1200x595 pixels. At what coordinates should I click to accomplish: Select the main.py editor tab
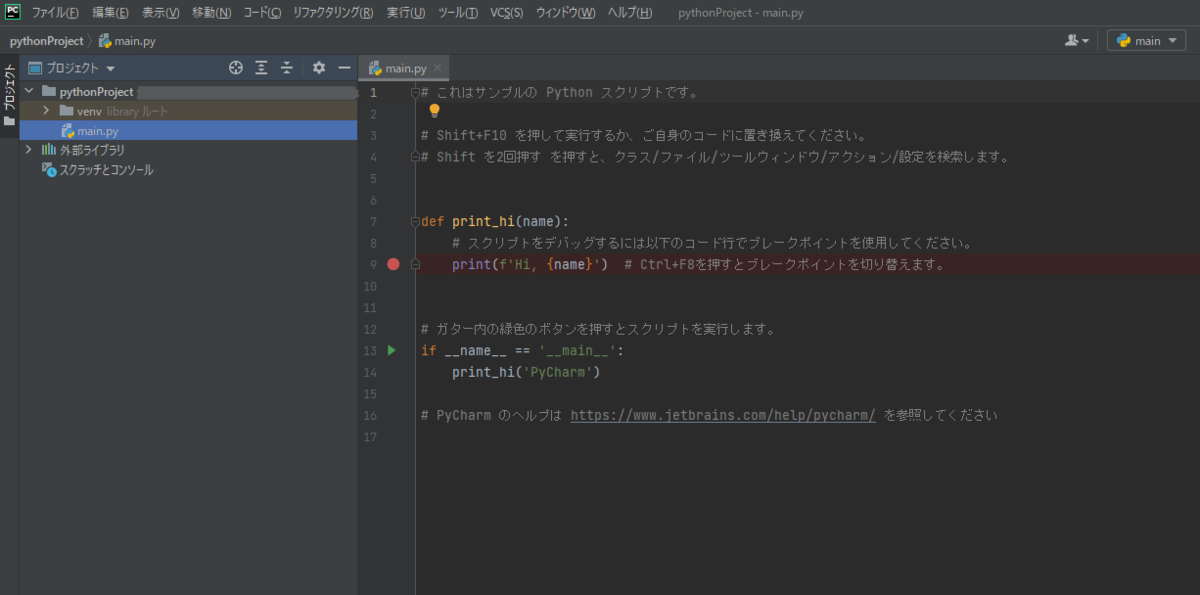(405, 68)
